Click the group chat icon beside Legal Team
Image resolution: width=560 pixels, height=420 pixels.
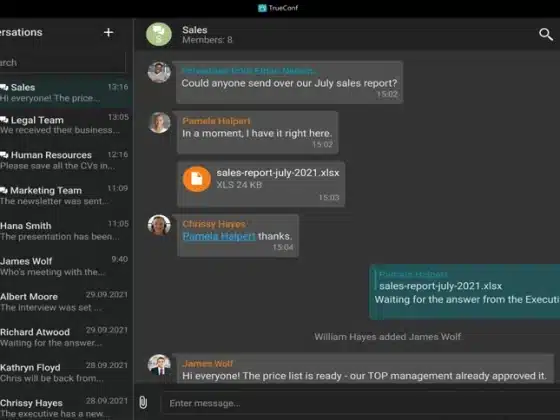(4, 120)
